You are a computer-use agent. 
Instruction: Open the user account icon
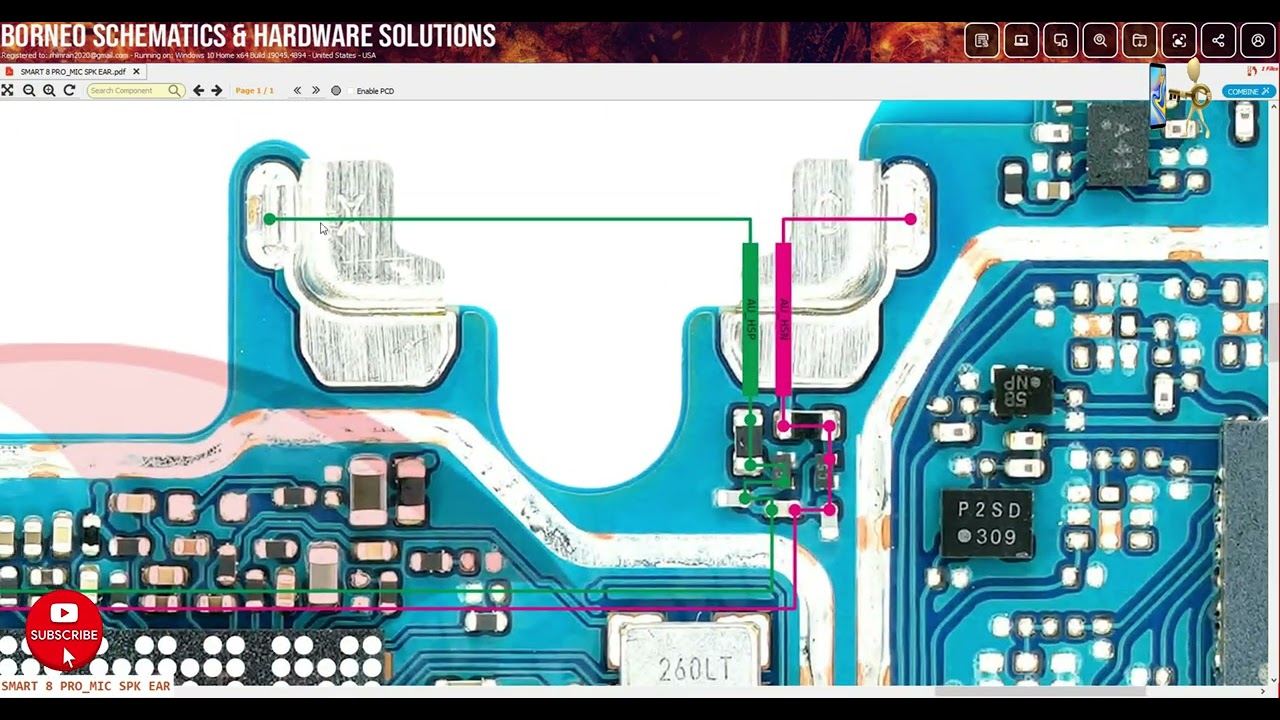point(1258,41)
